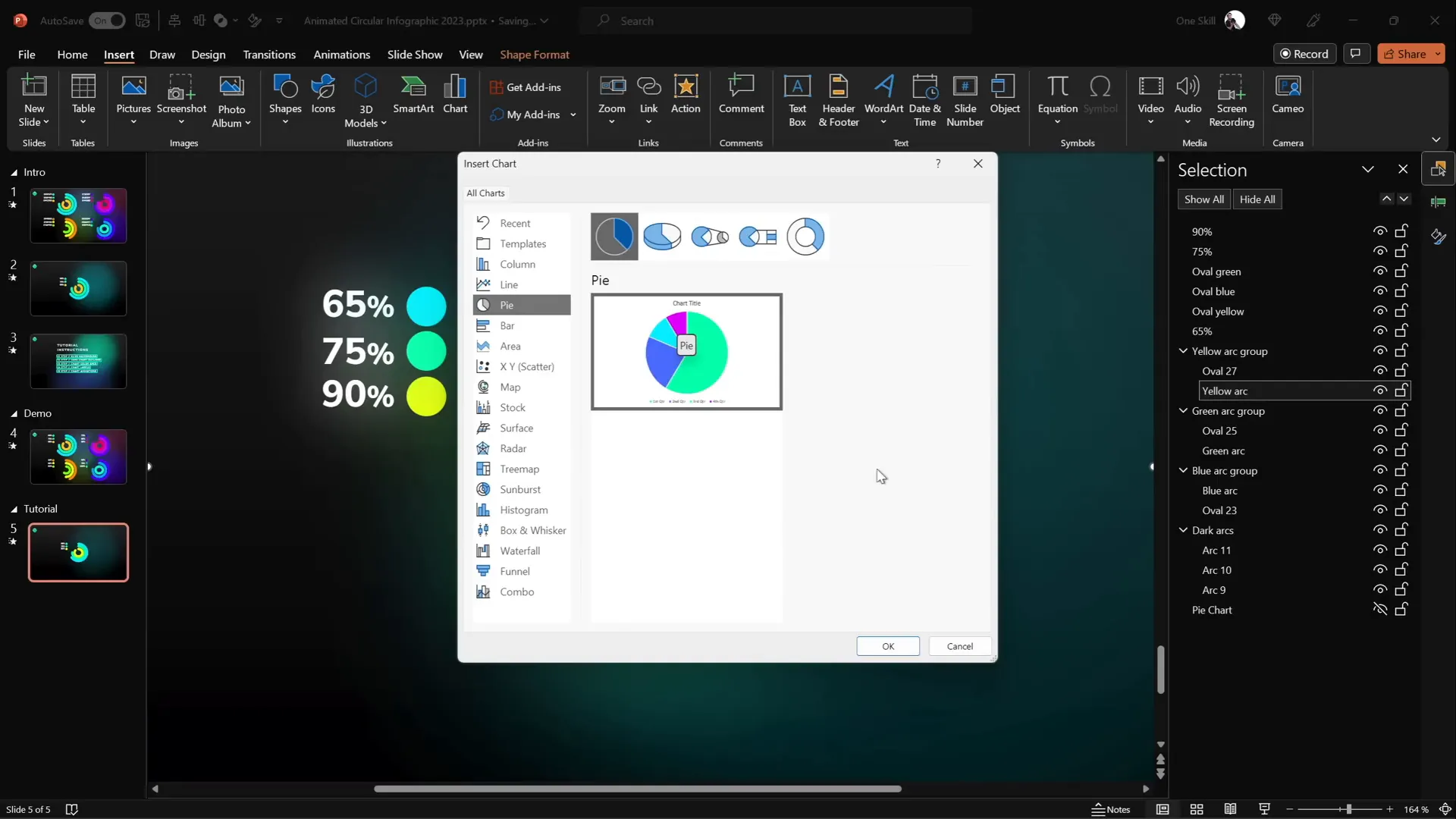Click the Record button
The width and height of the screenshot is (1456, 819).
1304,54
